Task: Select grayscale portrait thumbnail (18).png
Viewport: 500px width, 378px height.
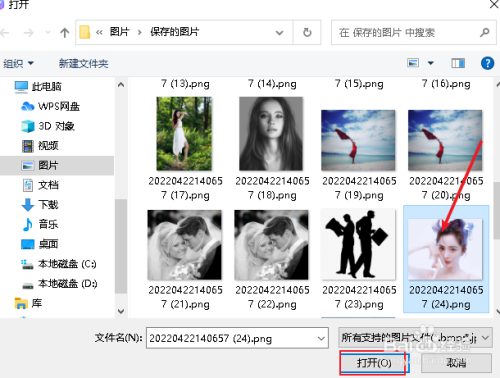Action: (x=271, y=134)
